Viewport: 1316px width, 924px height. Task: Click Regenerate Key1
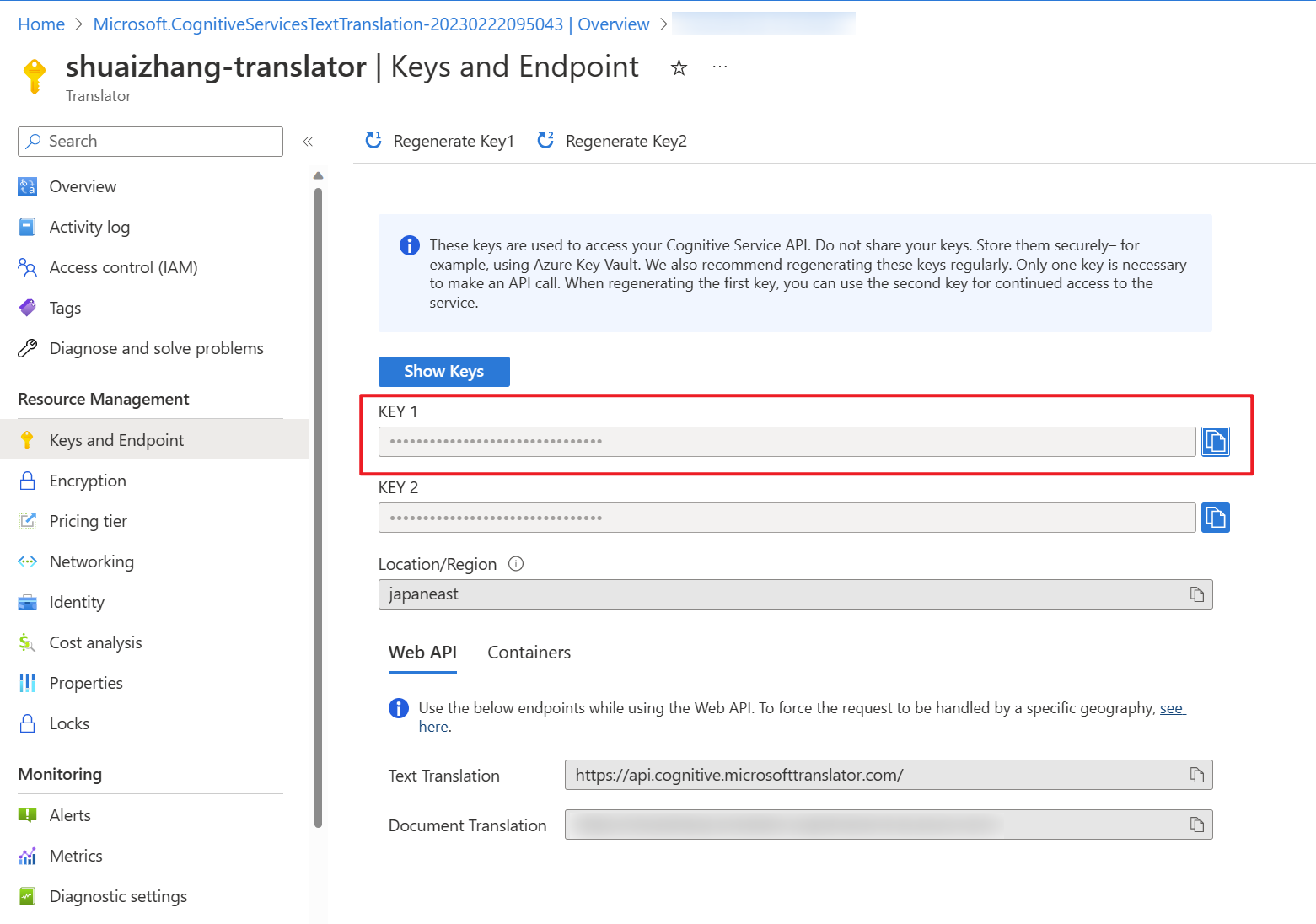click(439, 141)
